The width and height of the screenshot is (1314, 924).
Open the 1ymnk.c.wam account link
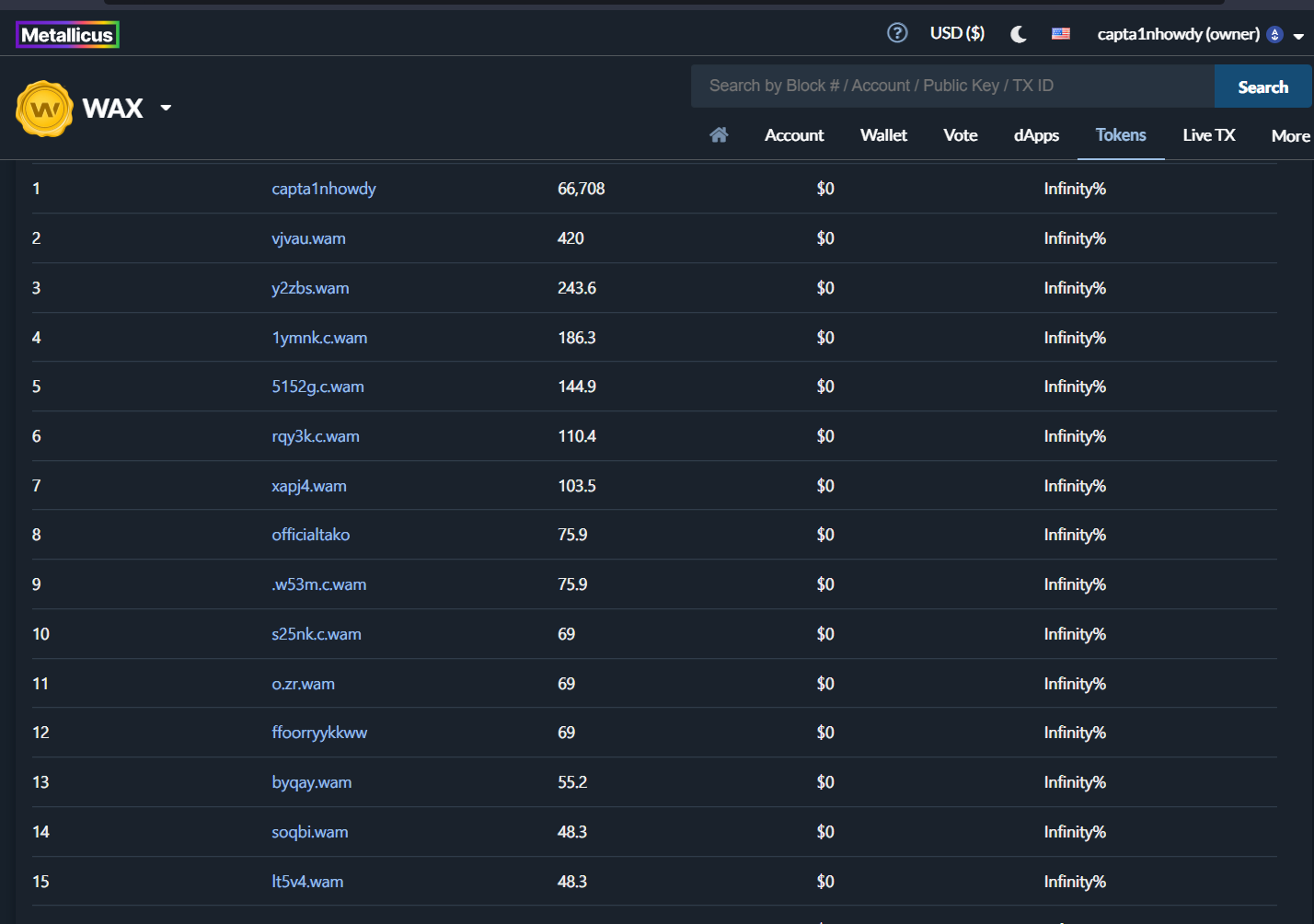(x=319, y=338)
